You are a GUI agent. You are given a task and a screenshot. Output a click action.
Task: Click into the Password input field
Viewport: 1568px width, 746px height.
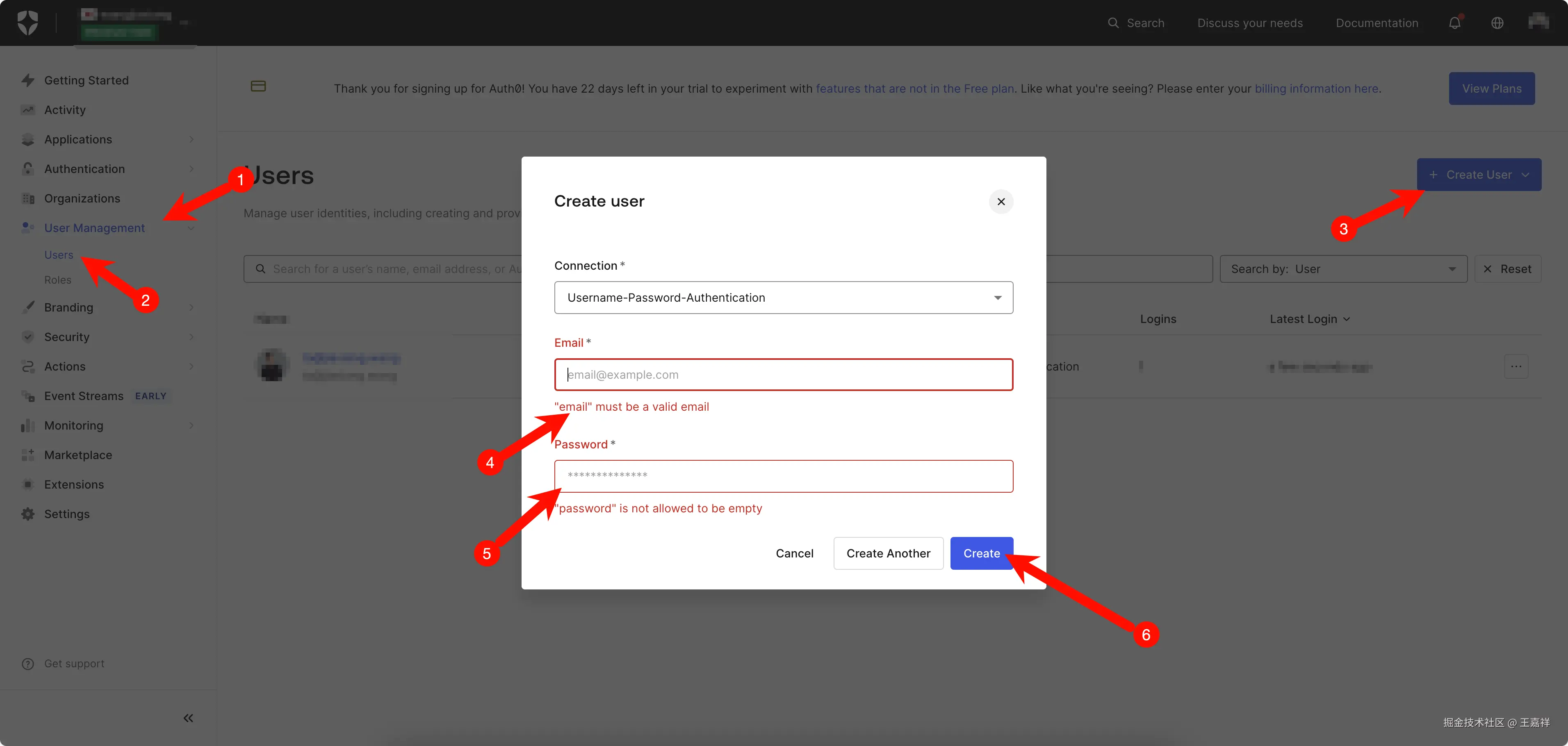[783, 476]
